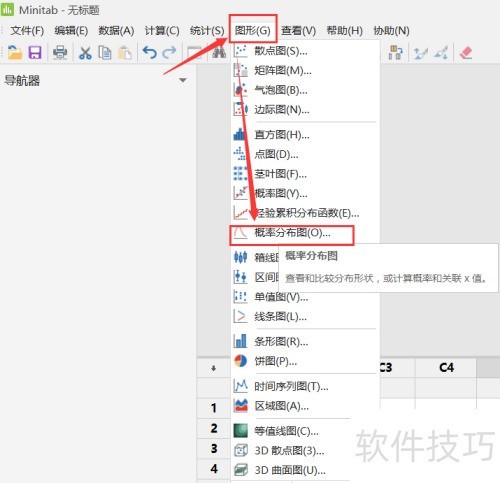Select worksheet row header 1

[x=214, y=408]
